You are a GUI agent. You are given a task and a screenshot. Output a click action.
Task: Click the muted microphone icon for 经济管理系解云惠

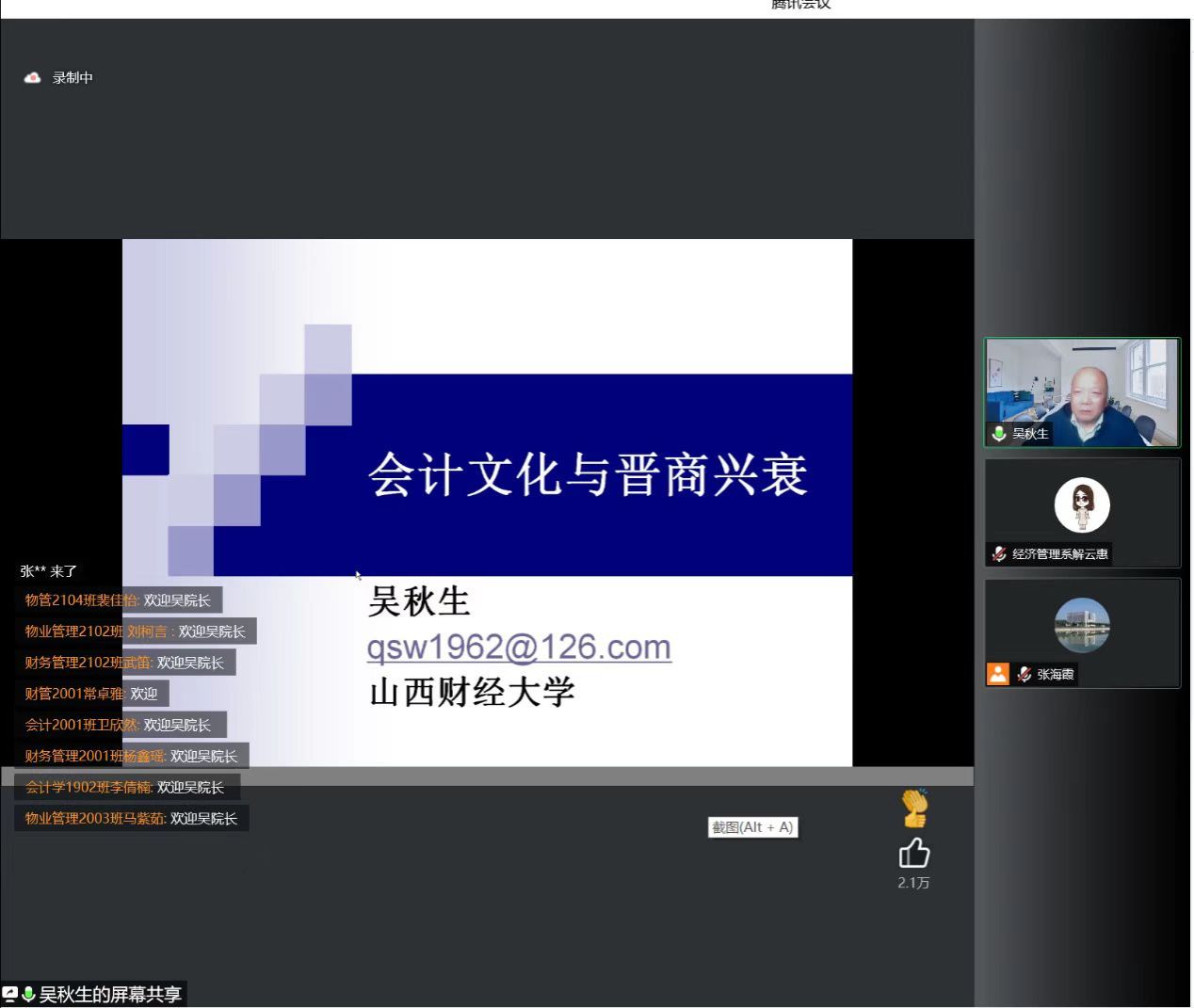tap(999, 554)
